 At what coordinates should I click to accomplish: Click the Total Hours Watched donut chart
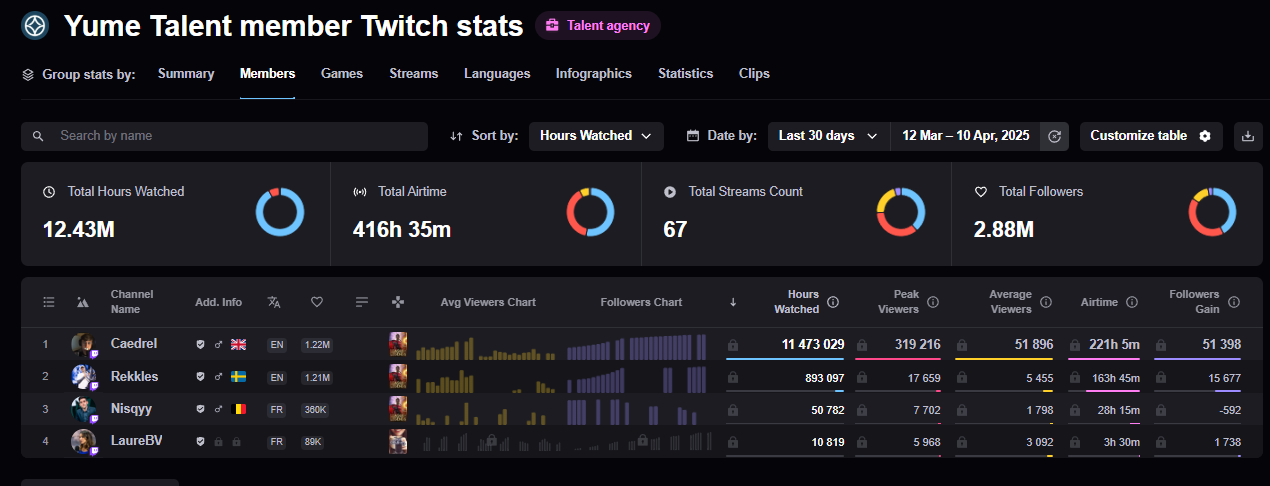coord(280,212)
